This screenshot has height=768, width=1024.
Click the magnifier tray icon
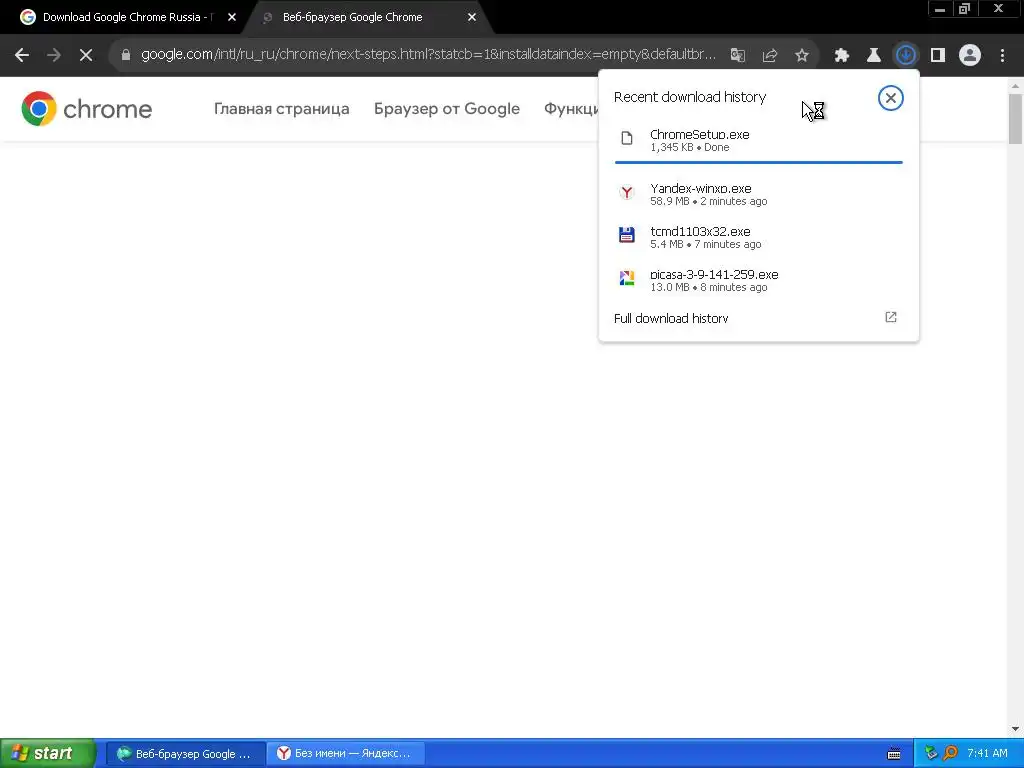(950, 754)
